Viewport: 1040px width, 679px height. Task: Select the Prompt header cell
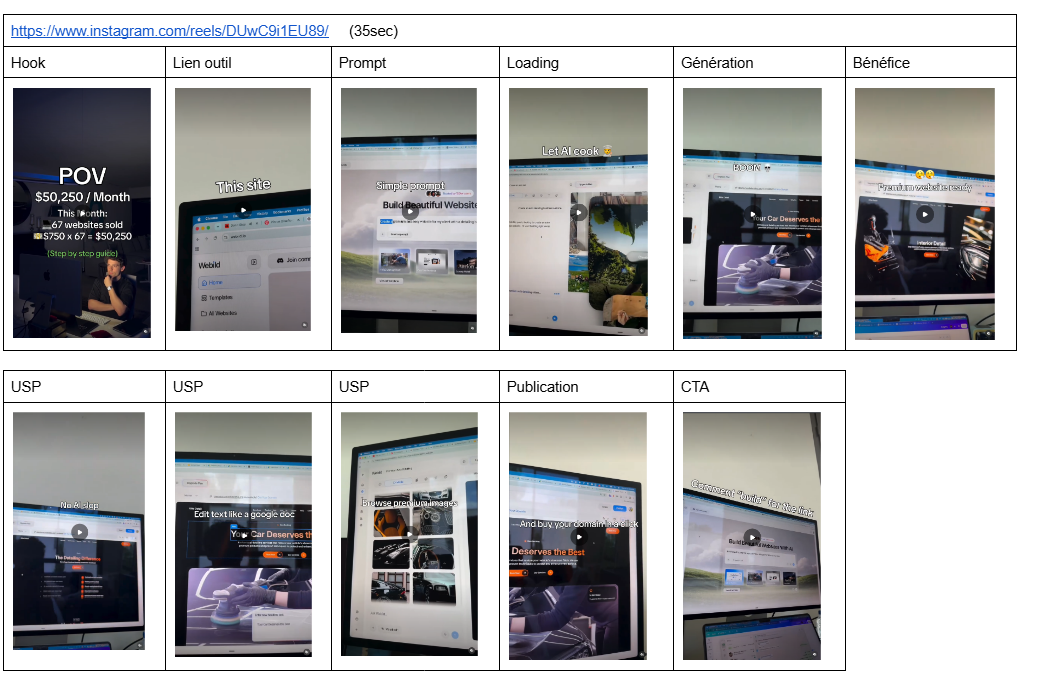coord(416,62)
